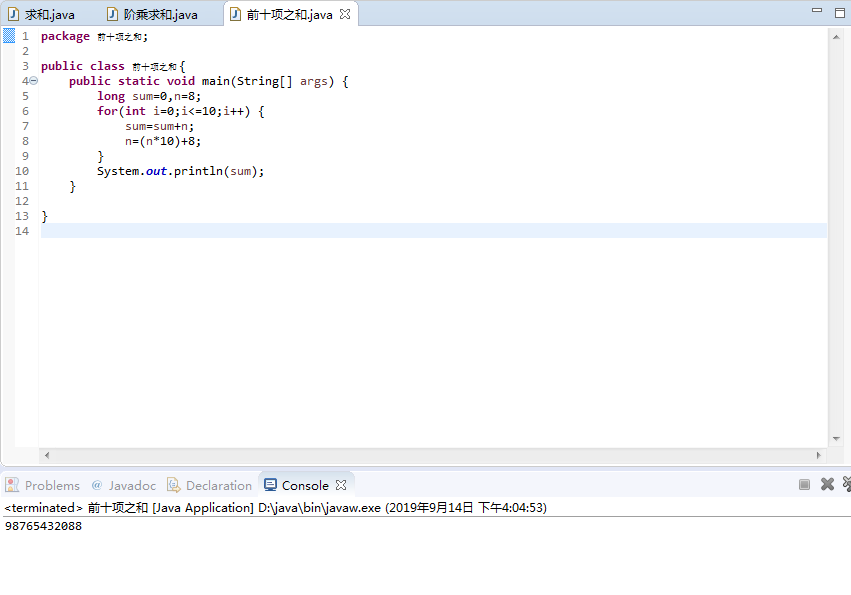Click the Declaration tab icon
This screenshot has height=595, width=851.
174,485
